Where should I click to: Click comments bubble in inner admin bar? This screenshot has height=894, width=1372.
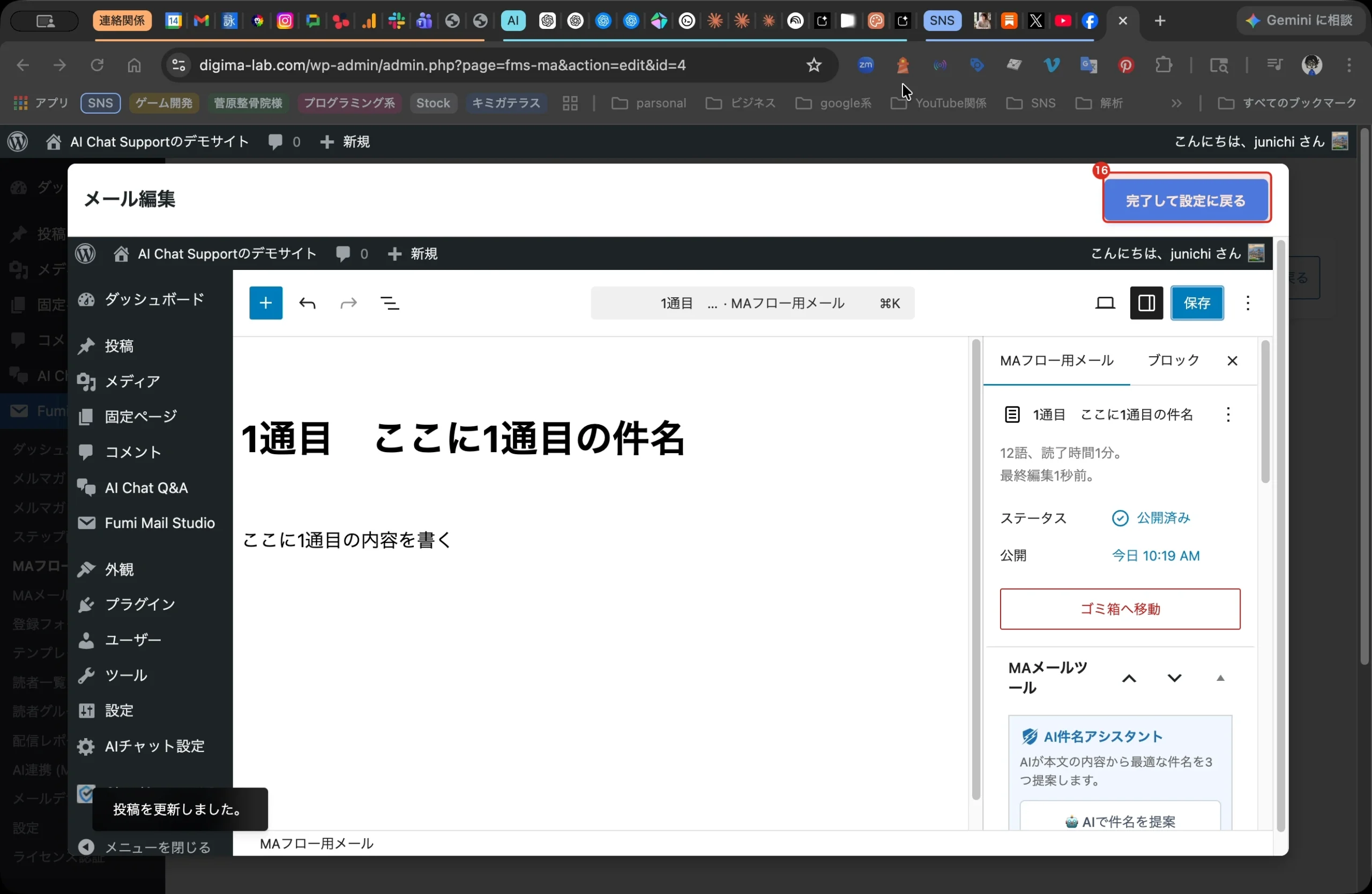[352, 253]
